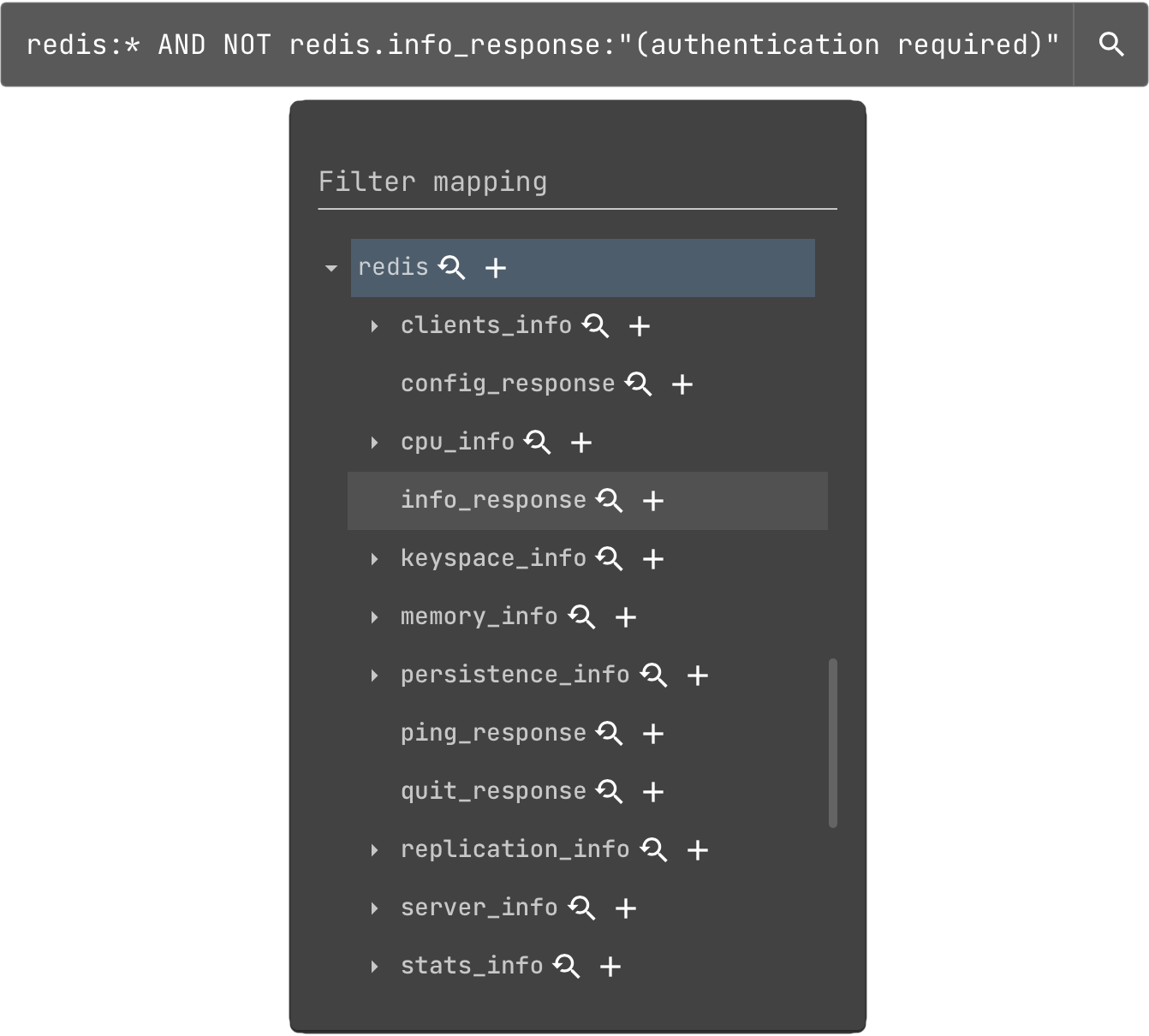
Task: Click the scrollbar in the Filter mapping panel
Action: 833,741
